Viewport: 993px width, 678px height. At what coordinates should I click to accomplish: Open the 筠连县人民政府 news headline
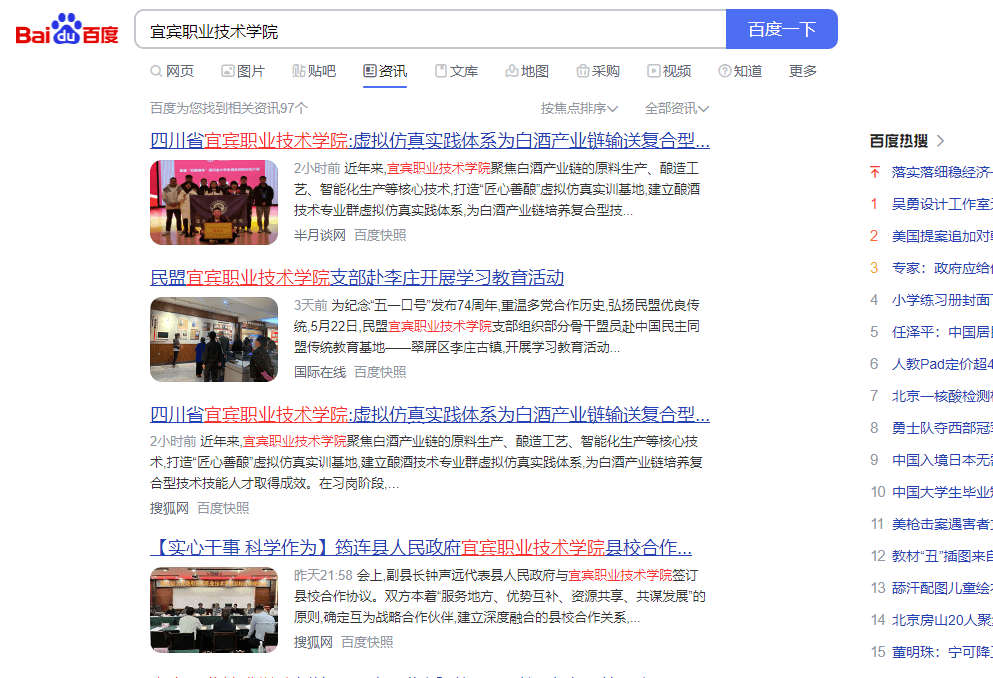click(x=421, y=547)
